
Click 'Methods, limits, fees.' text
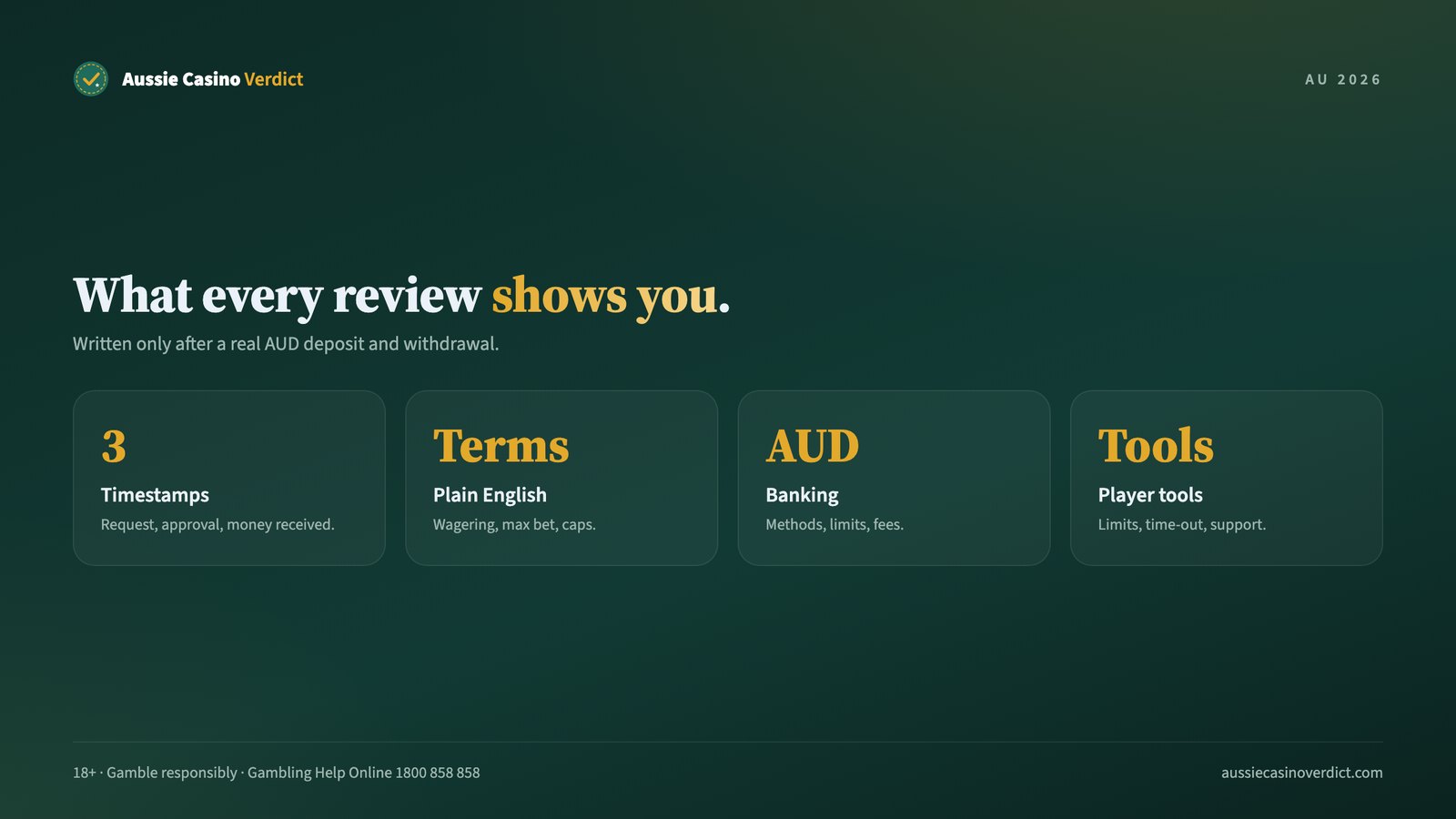click(x=834, y=525)
